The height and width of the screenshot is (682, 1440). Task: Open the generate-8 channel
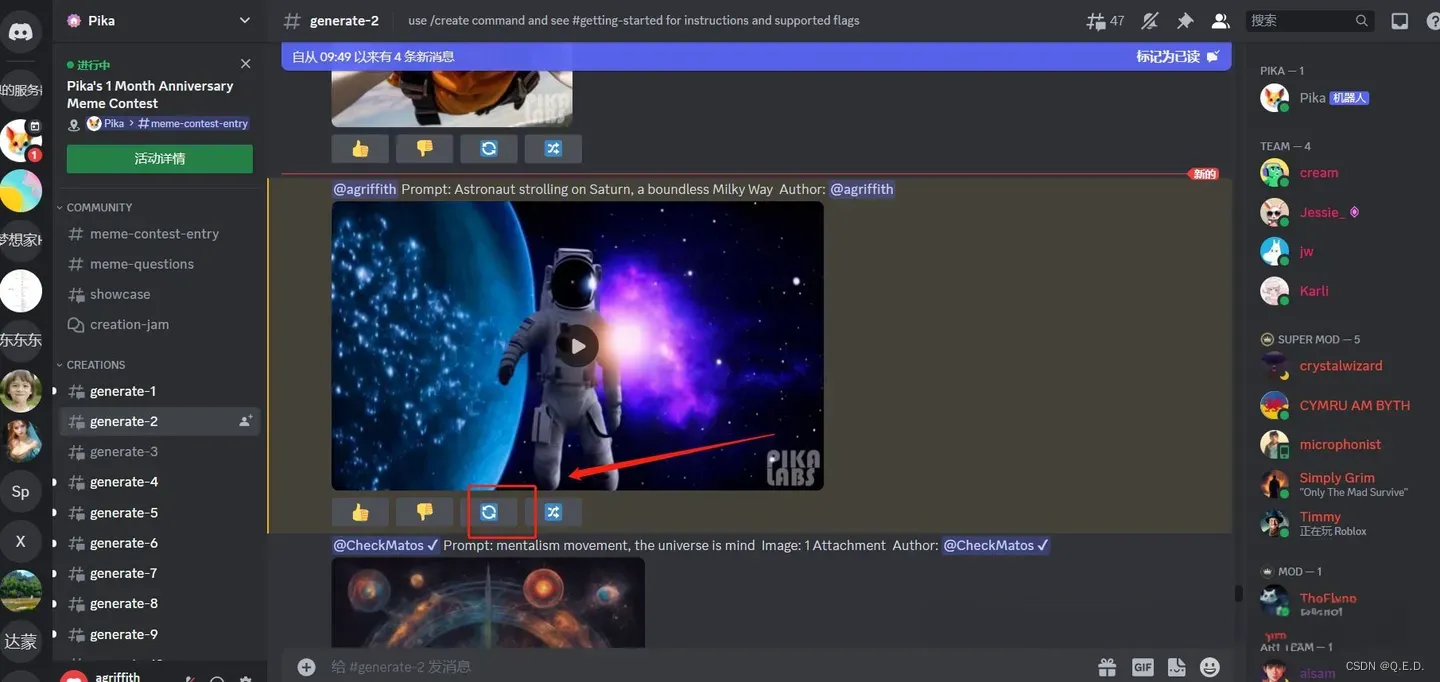pyautogui.click(x=160, y=604)
